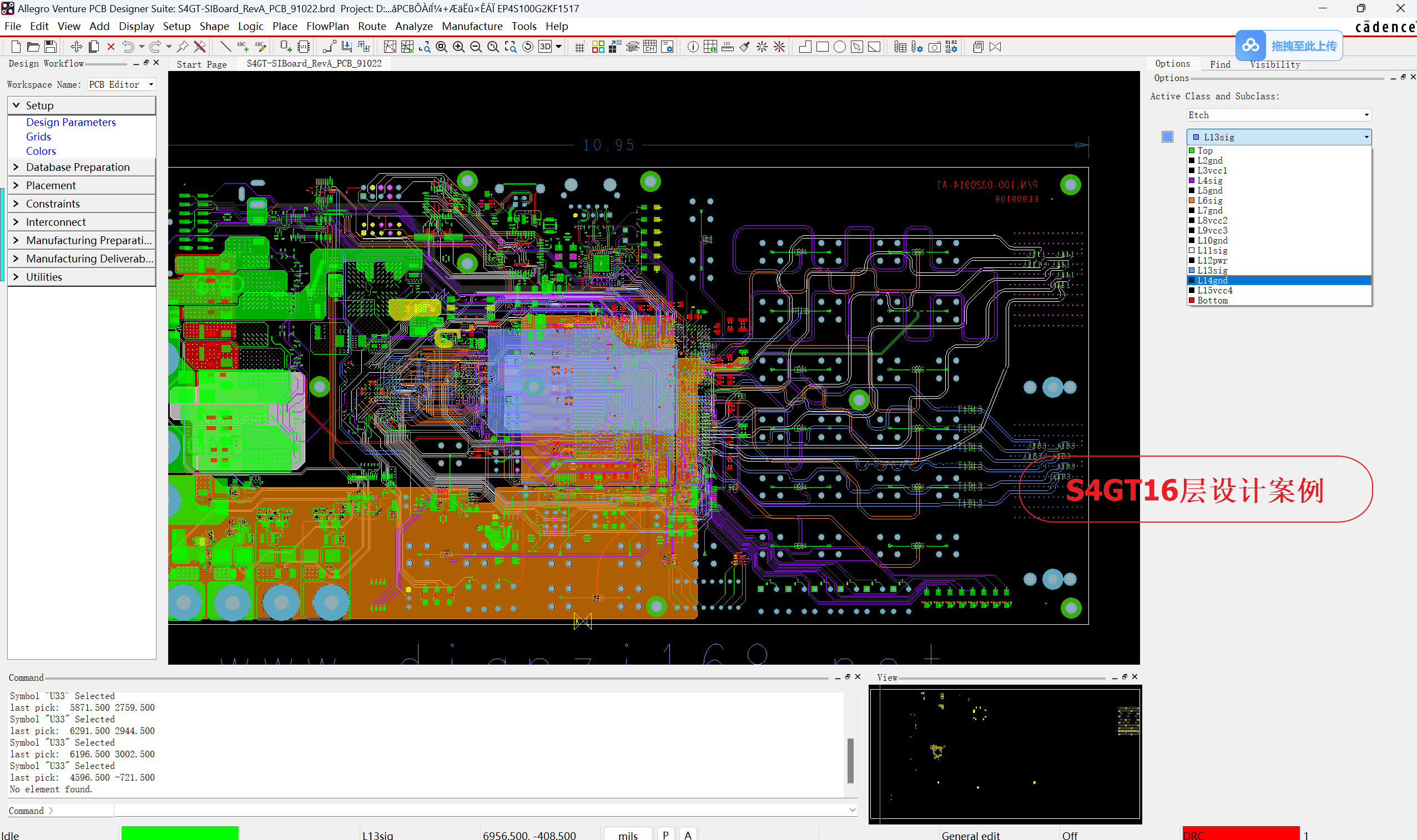
Task: Open the Shape menu
Action: coord(214,26)
